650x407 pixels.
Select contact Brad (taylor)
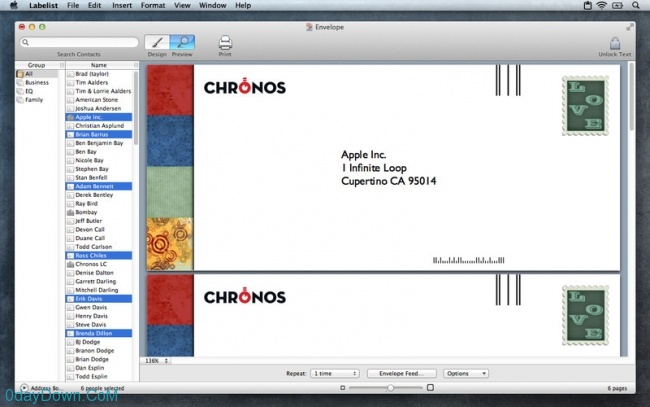tap(99, 74)
